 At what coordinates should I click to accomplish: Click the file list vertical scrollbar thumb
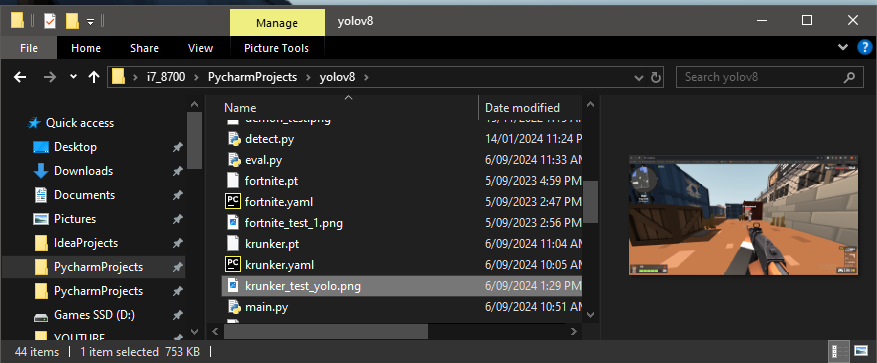[591, 201]
